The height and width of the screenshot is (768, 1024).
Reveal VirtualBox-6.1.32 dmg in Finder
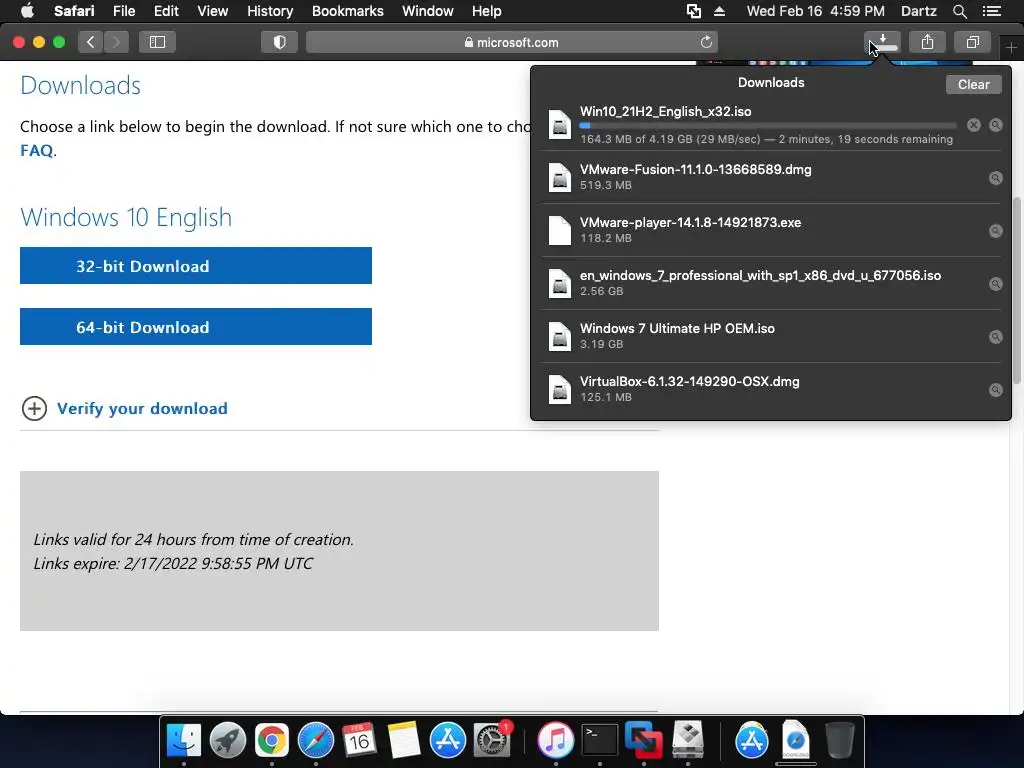coord(995,390)
